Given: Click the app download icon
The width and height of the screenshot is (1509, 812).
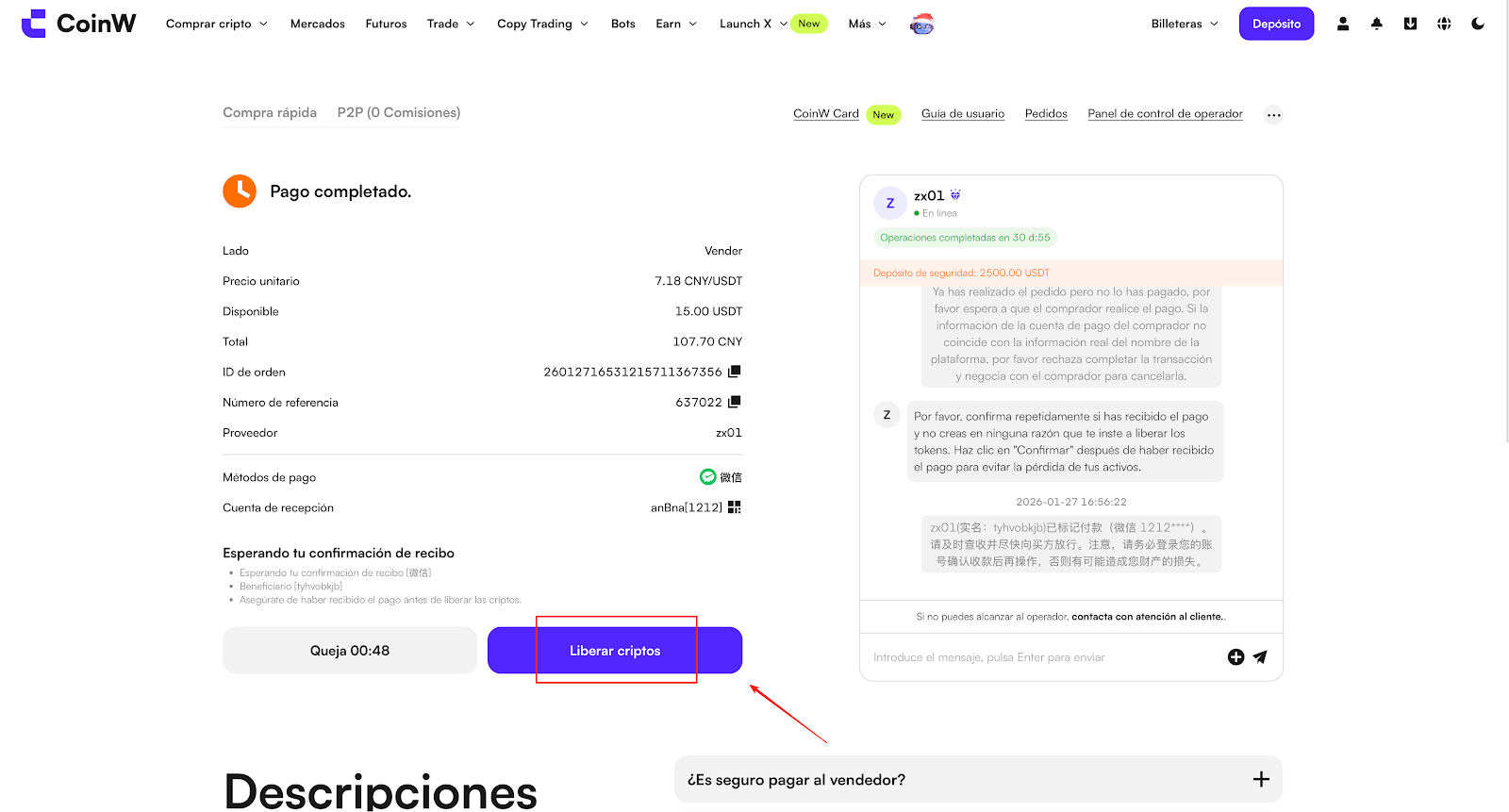Looking at the screenshot, I should click(1410, 24).
